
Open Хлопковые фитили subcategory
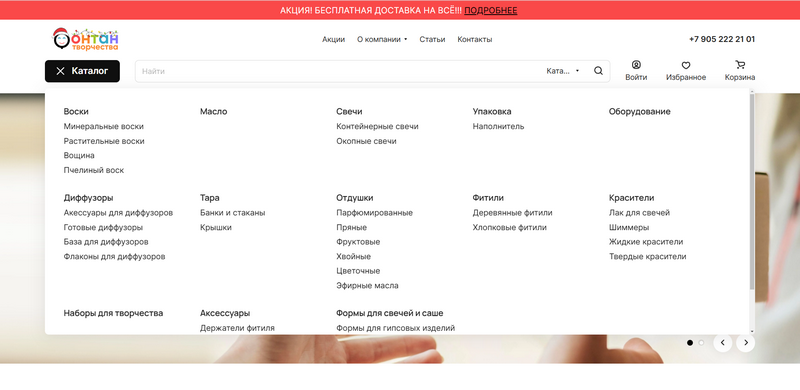(x=509, y=227)
